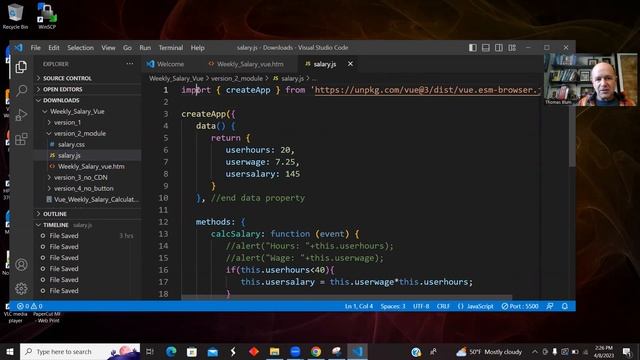This screenshot has height=360, width=640.
Task: Open the Accounts menu icon
Action: tap(21, 264)
